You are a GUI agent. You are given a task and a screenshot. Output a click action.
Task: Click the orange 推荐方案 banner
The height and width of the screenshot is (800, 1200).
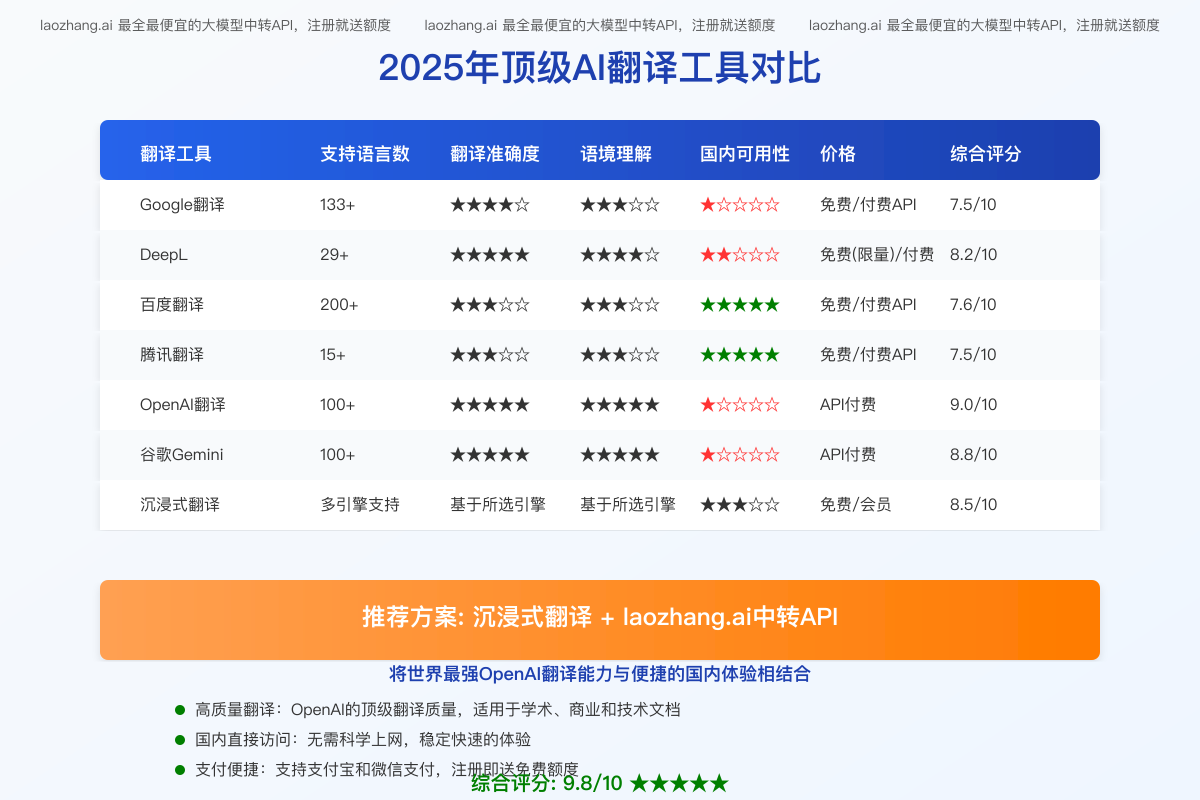pyautogui.click(x=600, y=619)
